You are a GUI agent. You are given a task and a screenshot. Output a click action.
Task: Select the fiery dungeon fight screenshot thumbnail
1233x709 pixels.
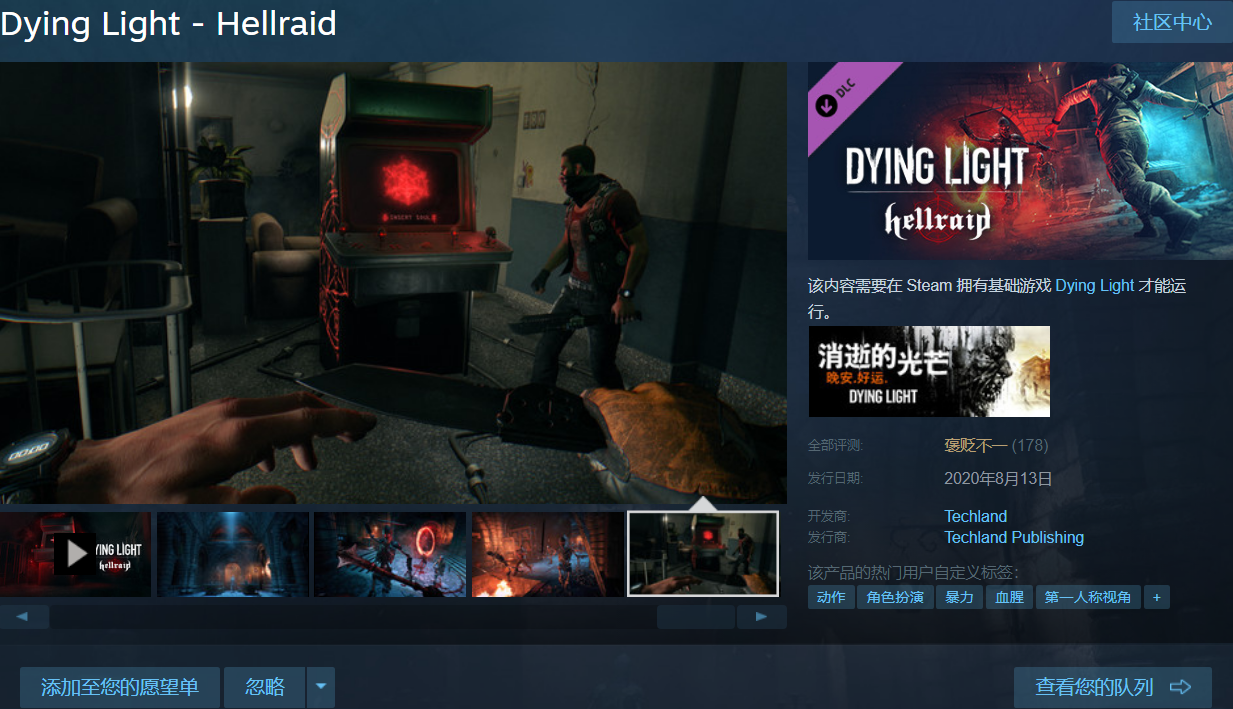[x=547, y=554]
